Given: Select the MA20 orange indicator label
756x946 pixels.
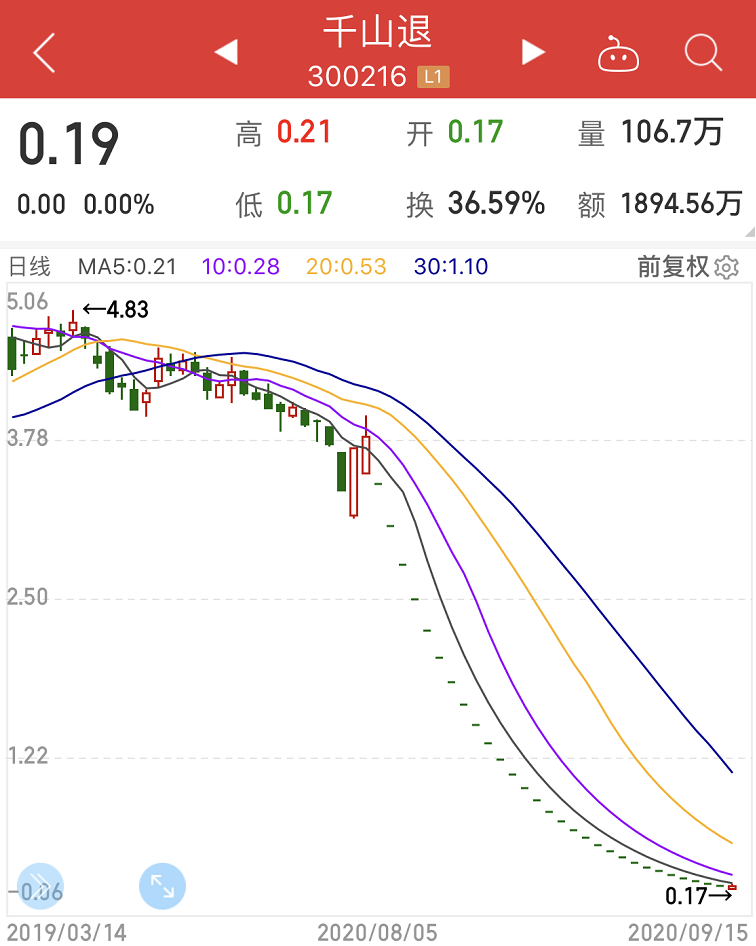Looking at the screenshot, I should [346, 267].
